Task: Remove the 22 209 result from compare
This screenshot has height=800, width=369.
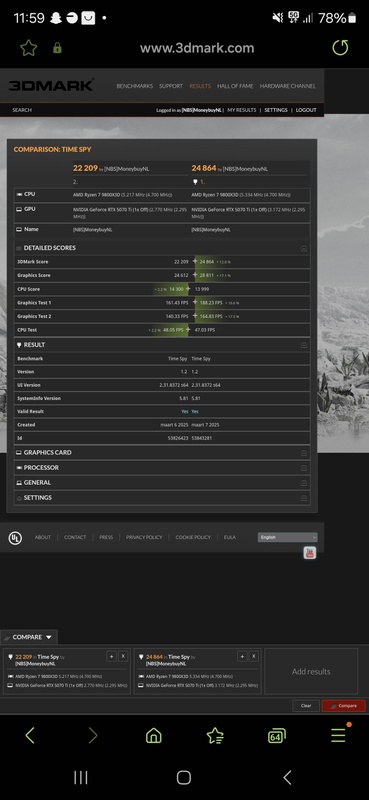Action: [x=123, y=656]
